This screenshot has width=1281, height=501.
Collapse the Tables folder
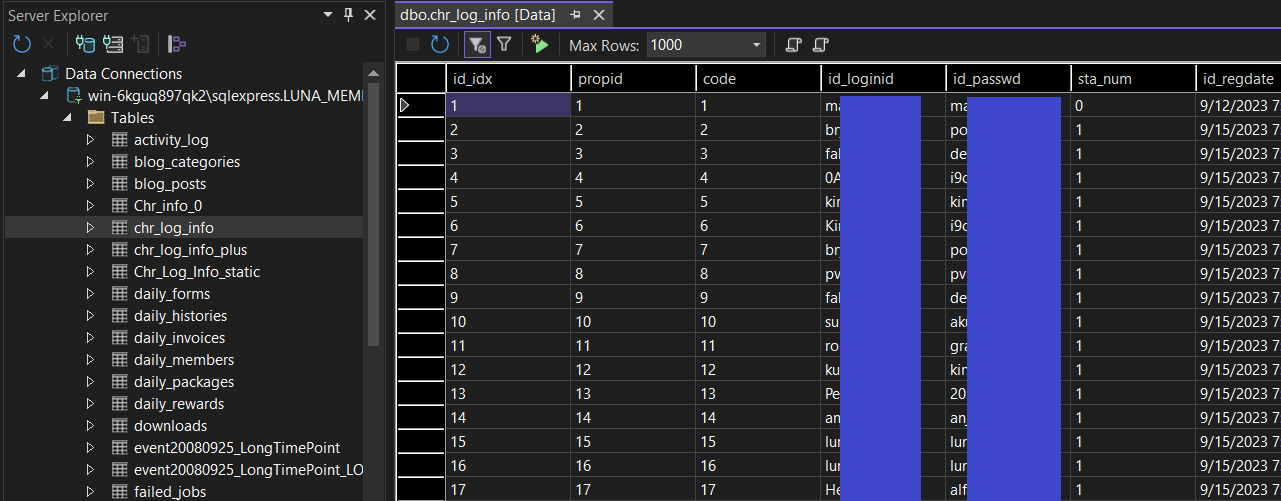(x=67, y=118)
